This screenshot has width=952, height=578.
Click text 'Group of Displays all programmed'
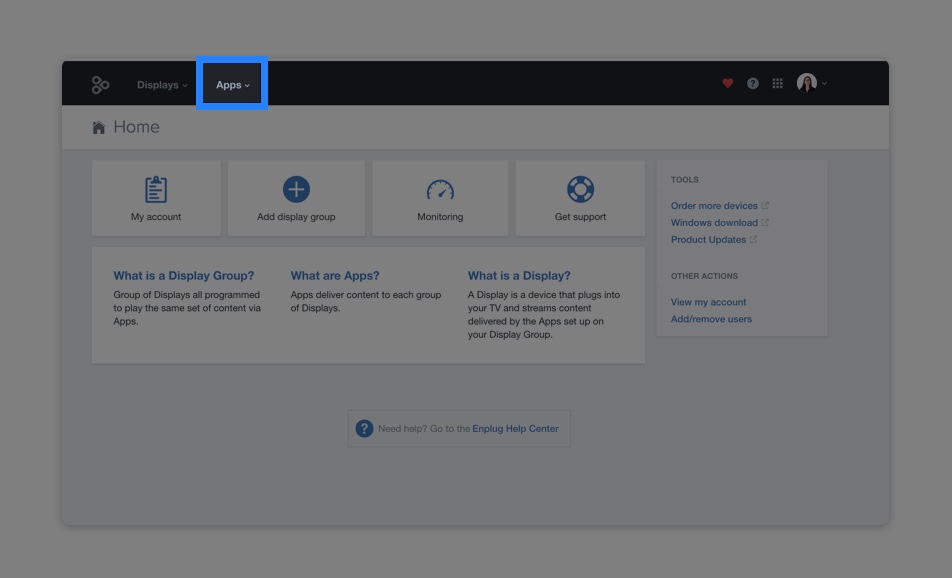186,295
